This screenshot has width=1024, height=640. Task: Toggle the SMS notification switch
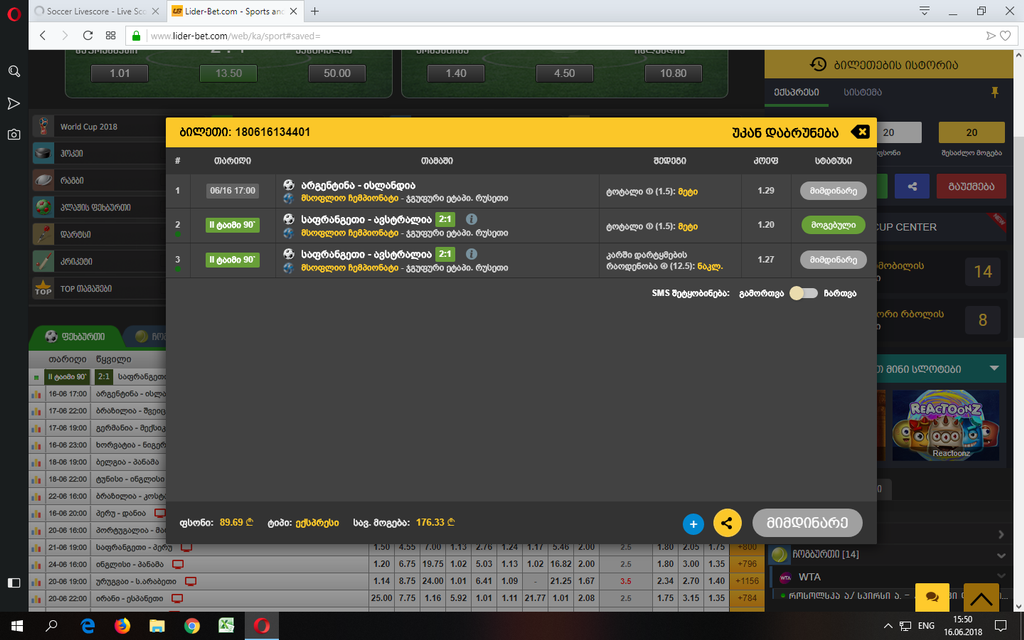(803, 293)
